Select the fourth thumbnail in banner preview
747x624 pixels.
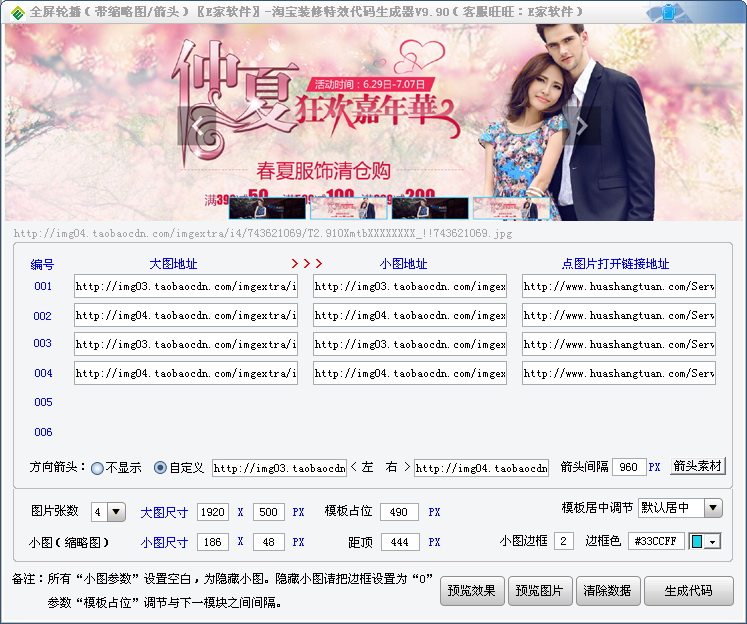(x=512, y=208)
